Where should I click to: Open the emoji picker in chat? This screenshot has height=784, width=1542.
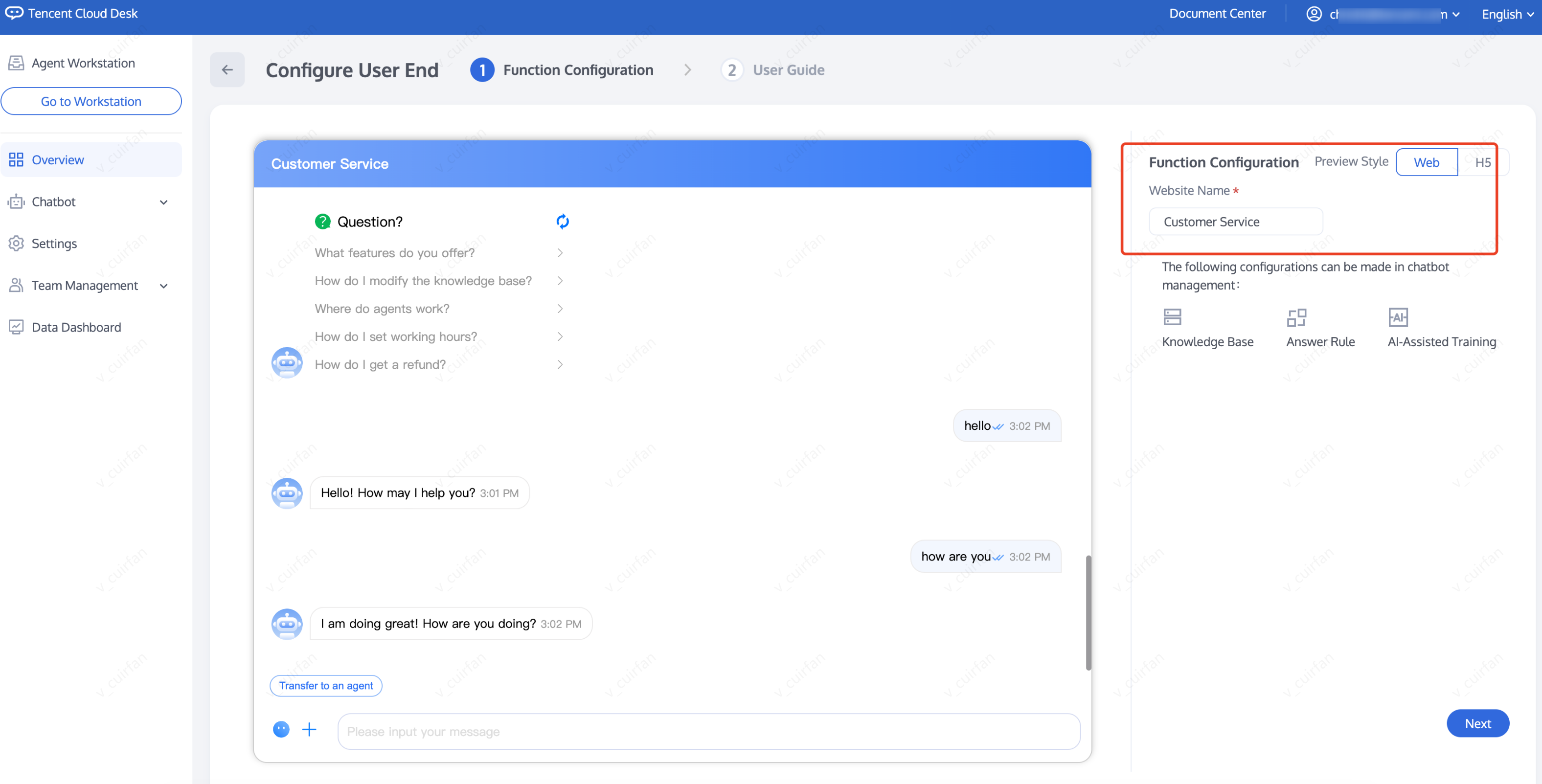point(281,729)
